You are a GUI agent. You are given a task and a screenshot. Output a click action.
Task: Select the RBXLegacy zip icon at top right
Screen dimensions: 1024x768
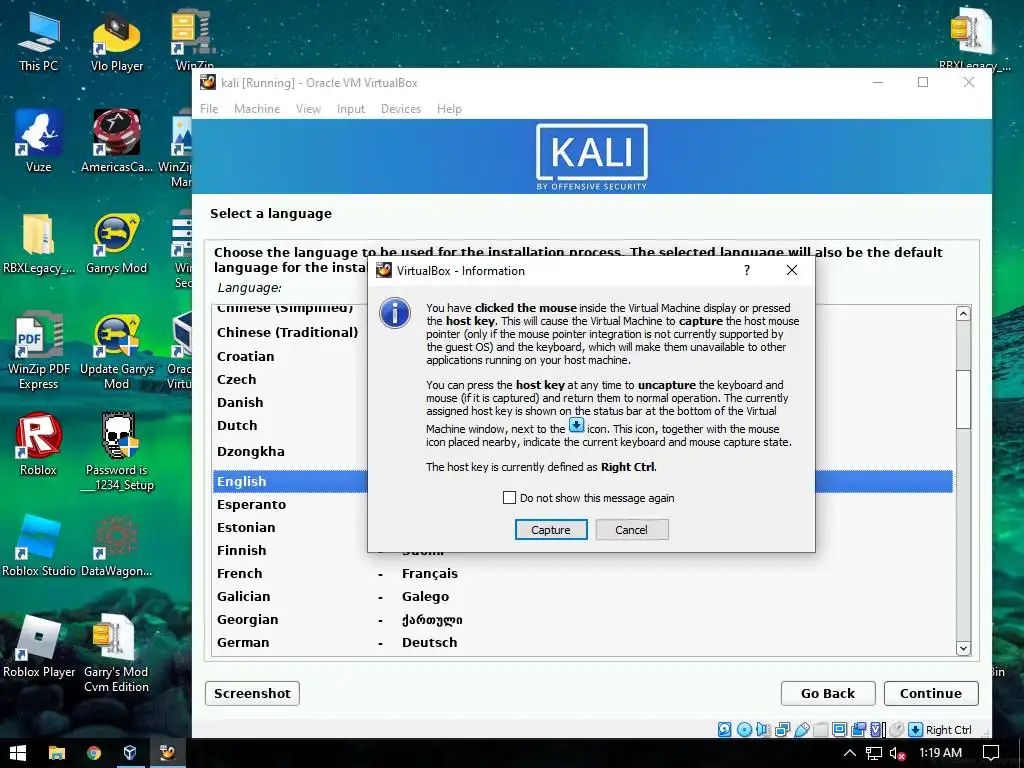coord(974,39)
